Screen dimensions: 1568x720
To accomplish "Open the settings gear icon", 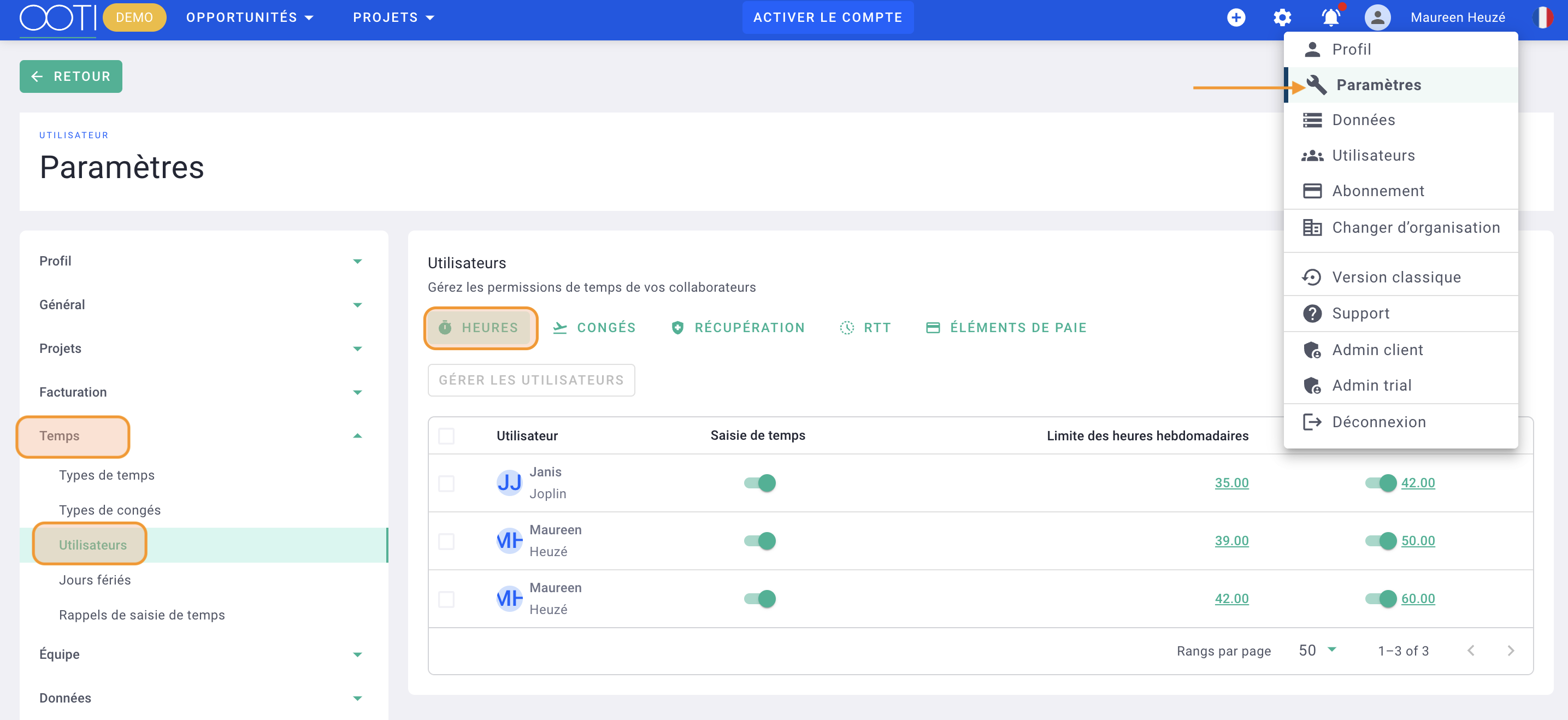I will (1282, 17).
